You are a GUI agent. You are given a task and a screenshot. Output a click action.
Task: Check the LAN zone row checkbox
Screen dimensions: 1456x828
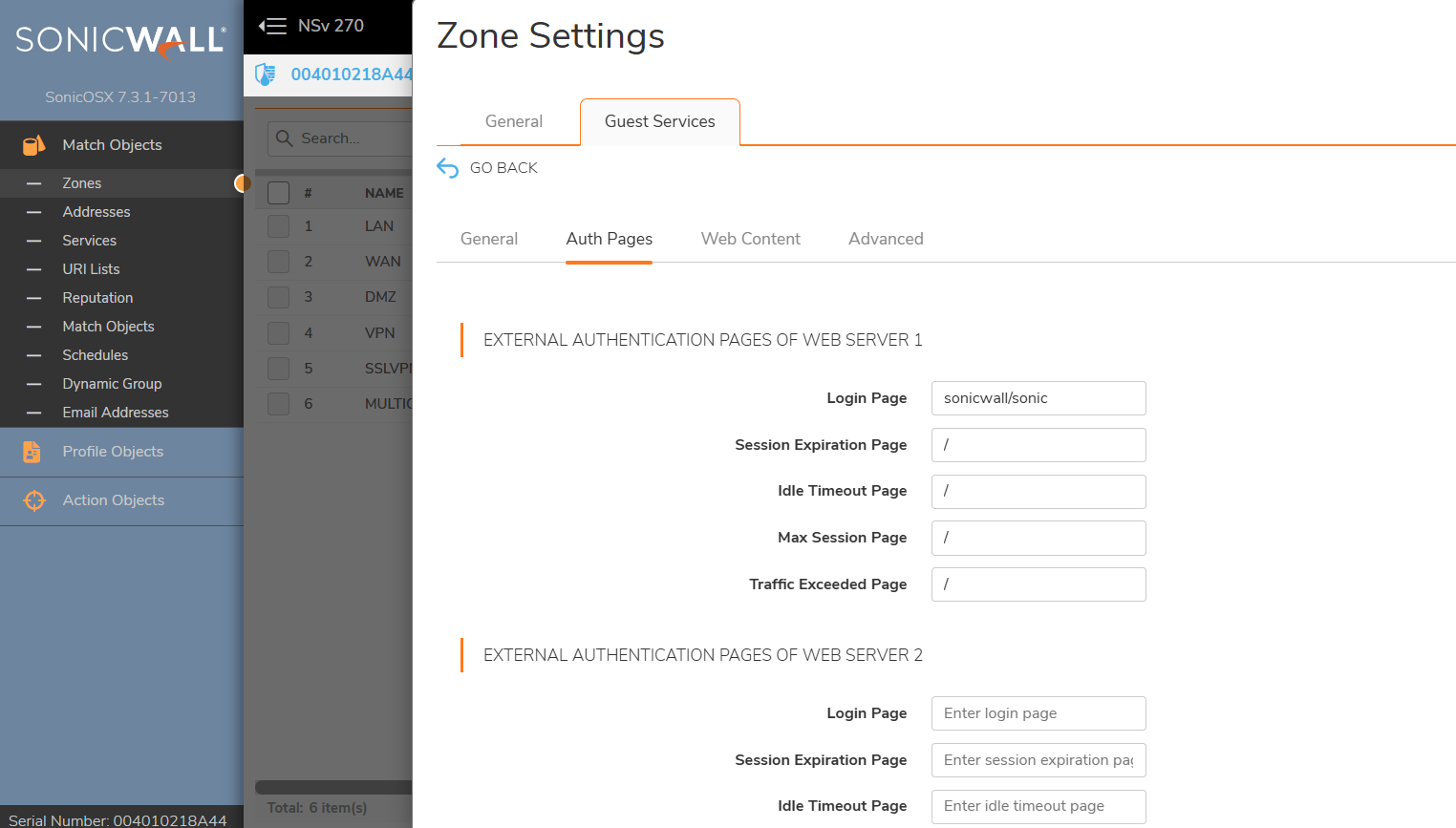[x=279, y=226]
